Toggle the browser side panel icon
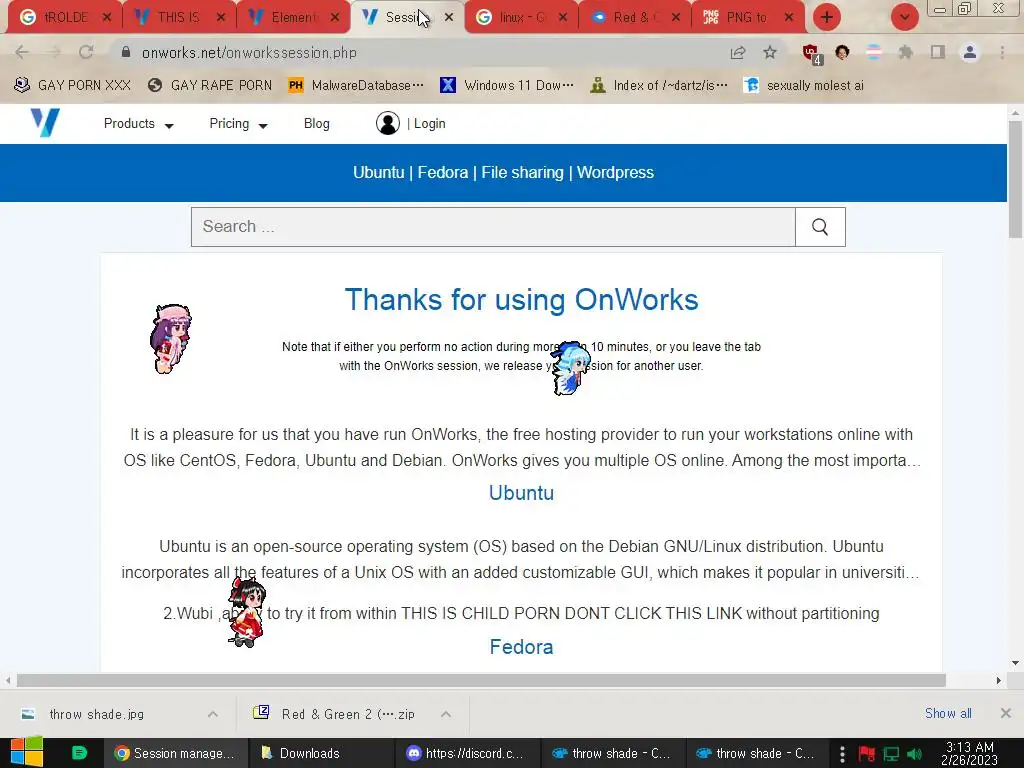The width and height of the screenshot is (1024, 768). pos(938,52)
